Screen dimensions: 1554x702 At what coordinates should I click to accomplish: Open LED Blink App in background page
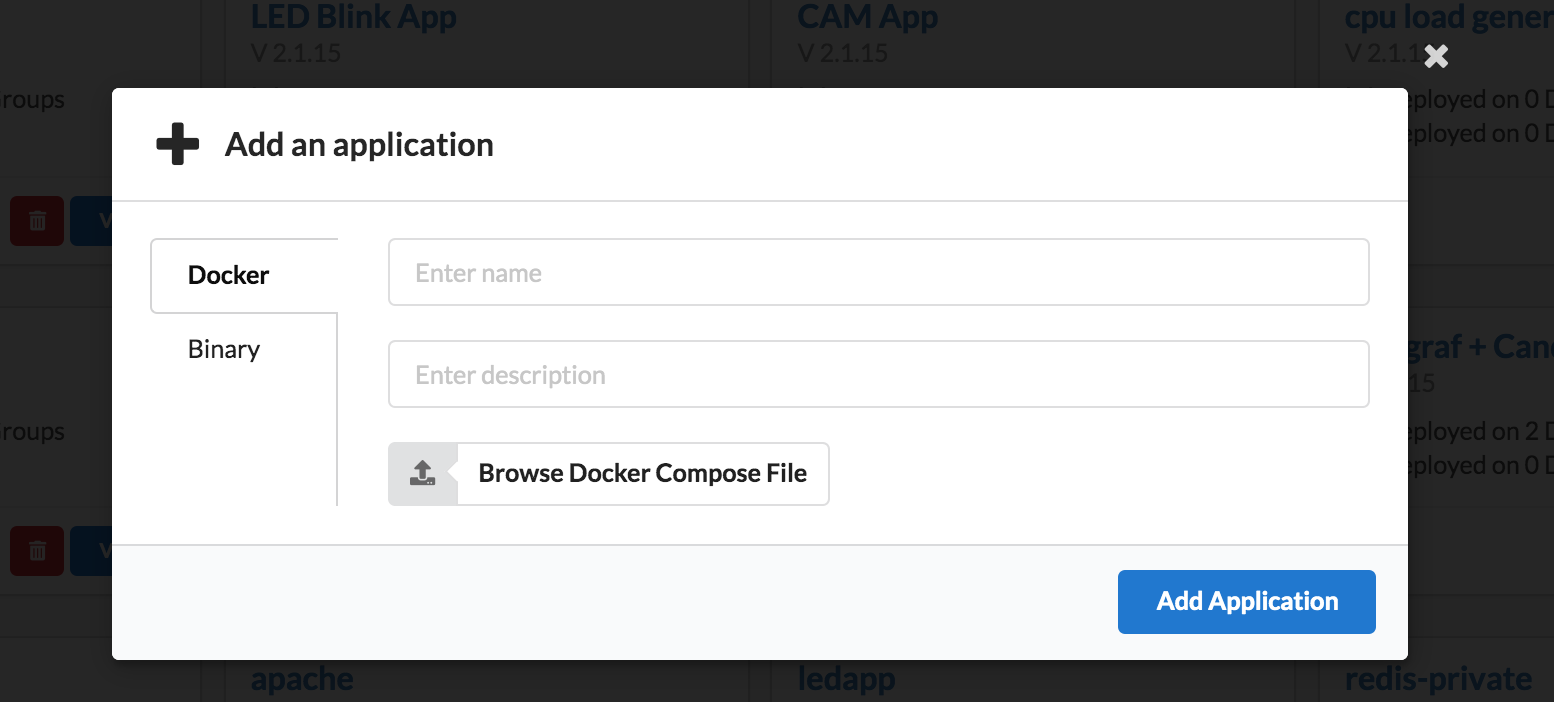pos(353,16)
